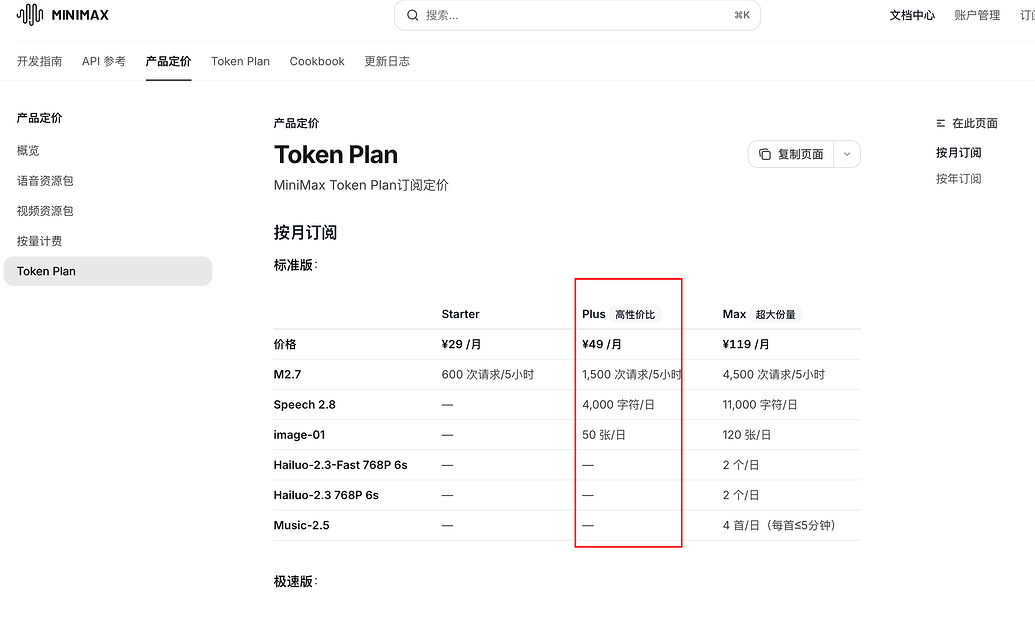Click the copy page icon
The height and width of the screenshot is (618, 1035).
coord(764,154)
